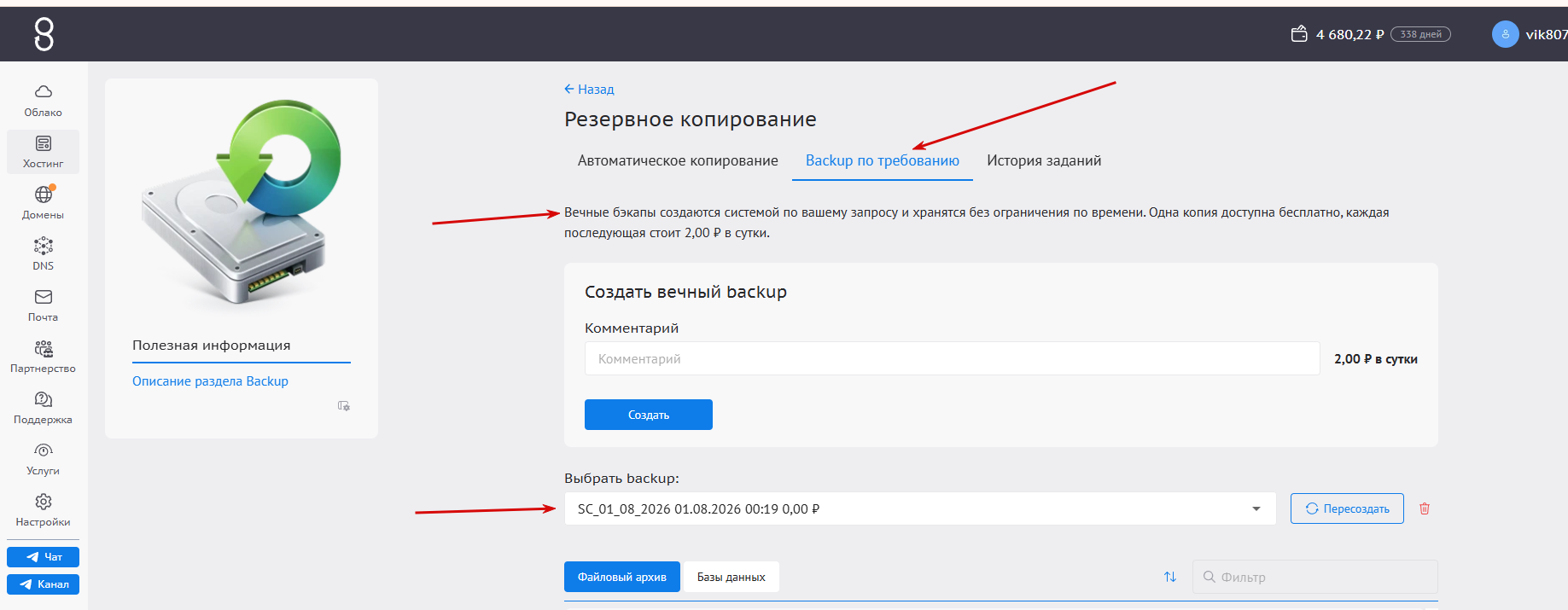Switch to История заданий tab
The width and height of the screenshot is (1568, 610).
point(1044,160)
